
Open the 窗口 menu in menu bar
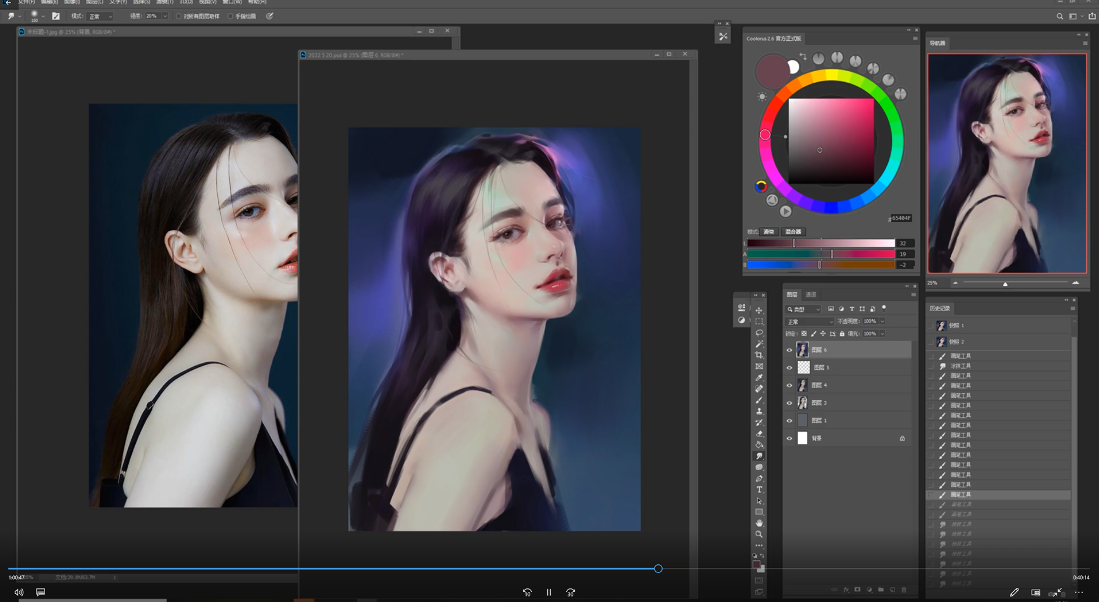click(231, 2)
